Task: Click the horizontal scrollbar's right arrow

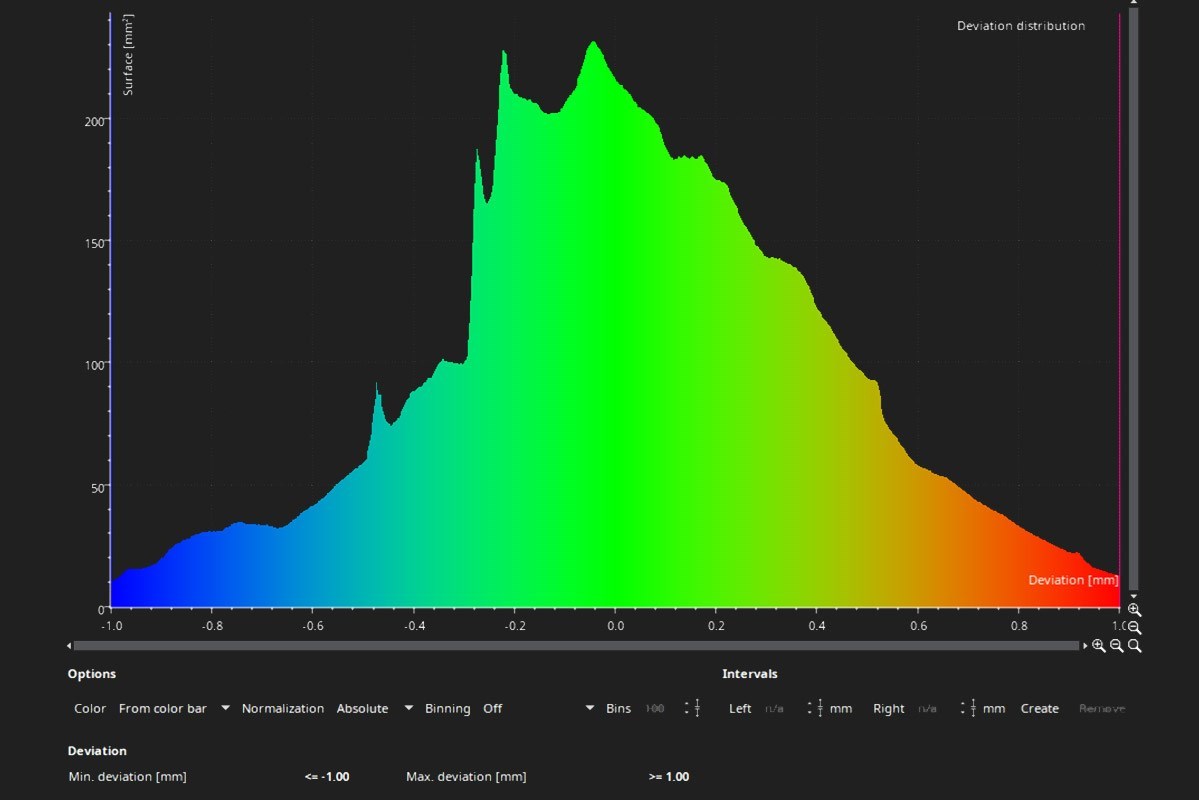Action: [1085, 646]
